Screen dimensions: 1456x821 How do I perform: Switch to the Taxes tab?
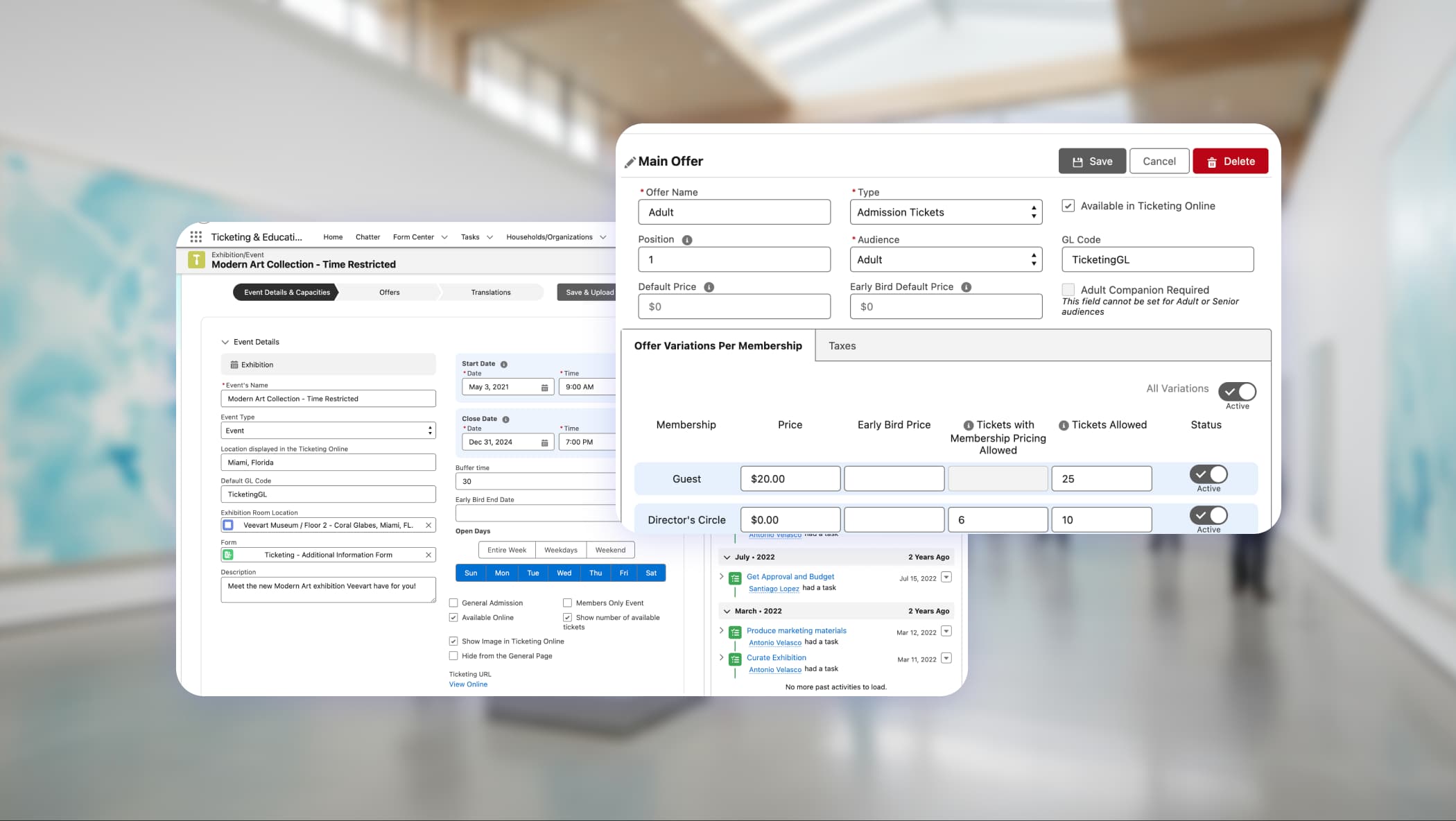click(842, 345)
